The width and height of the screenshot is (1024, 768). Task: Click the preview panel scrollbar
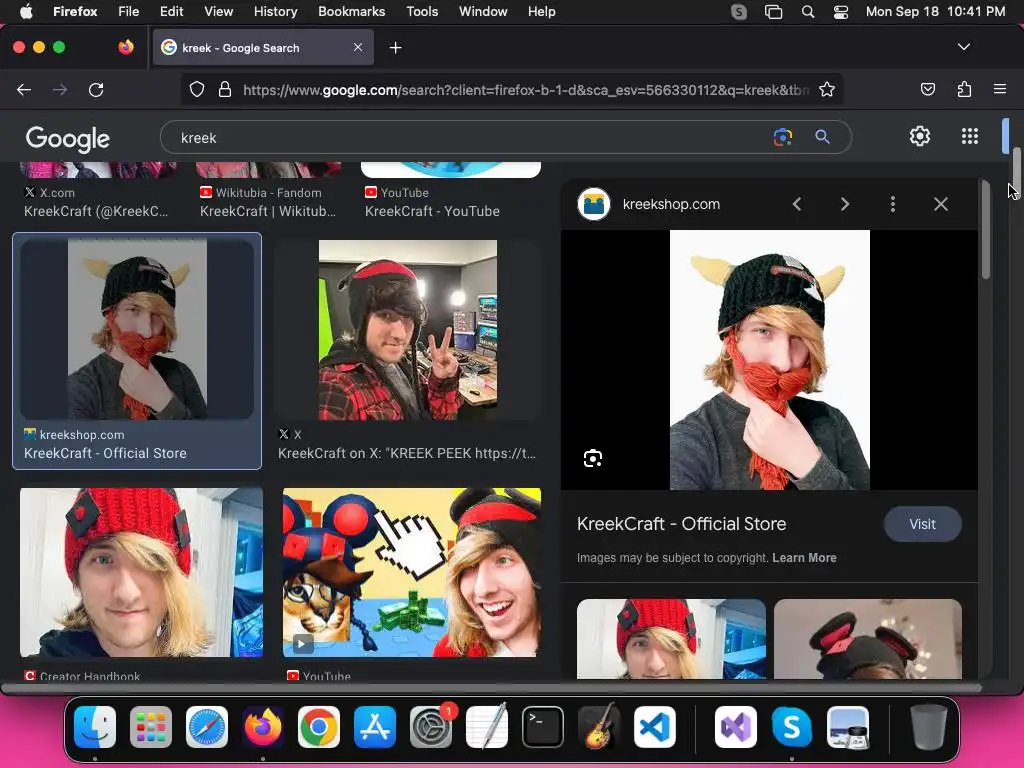[x=985, y=230]
